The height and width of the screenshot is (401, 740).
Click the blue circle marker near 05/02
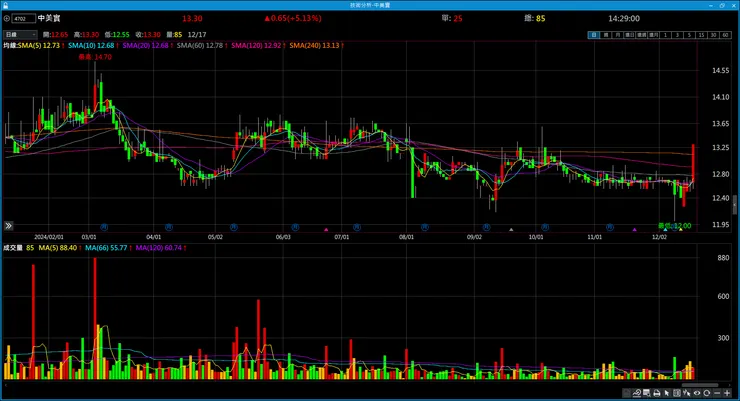point(234,227)
